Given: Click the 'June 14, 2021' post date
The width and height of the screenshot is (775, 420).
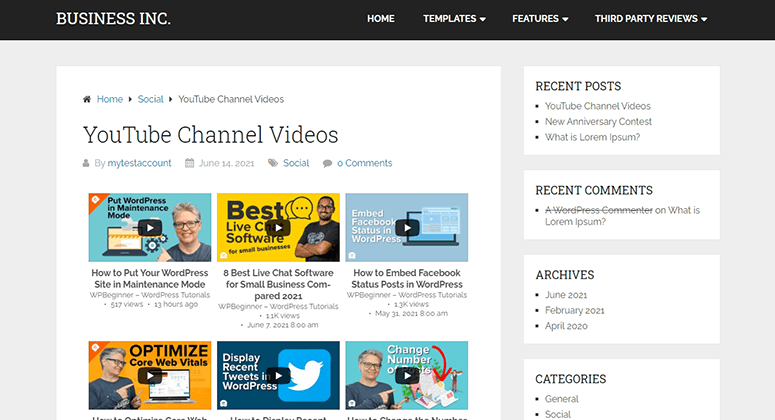Looking at the screenshot, I should (226, 164).
